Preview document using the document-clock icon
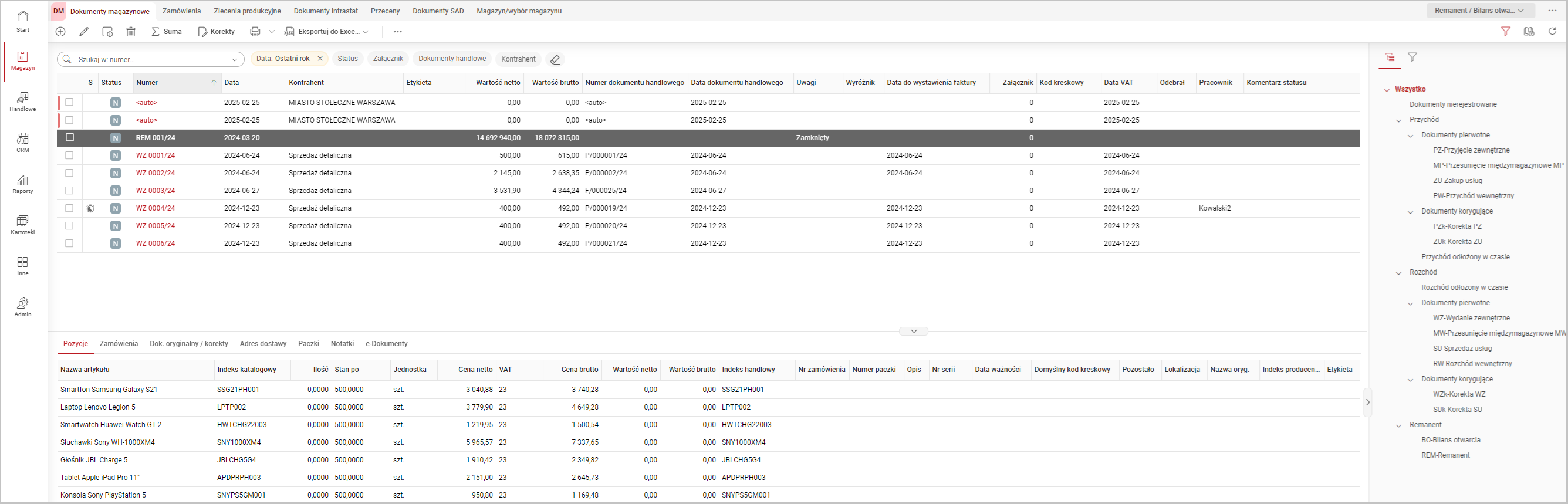 [x=108, y=32]
